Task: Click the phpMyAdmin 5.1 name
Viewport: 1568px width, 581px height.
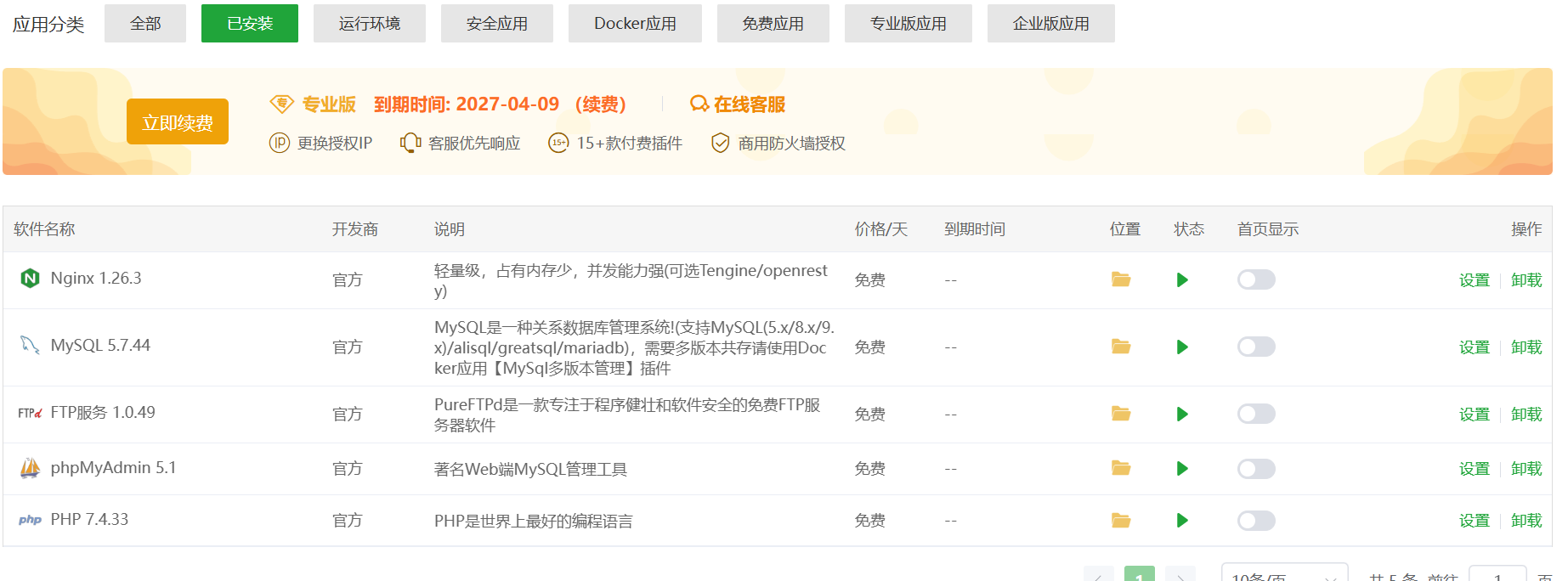Action: tap(113, 467)
